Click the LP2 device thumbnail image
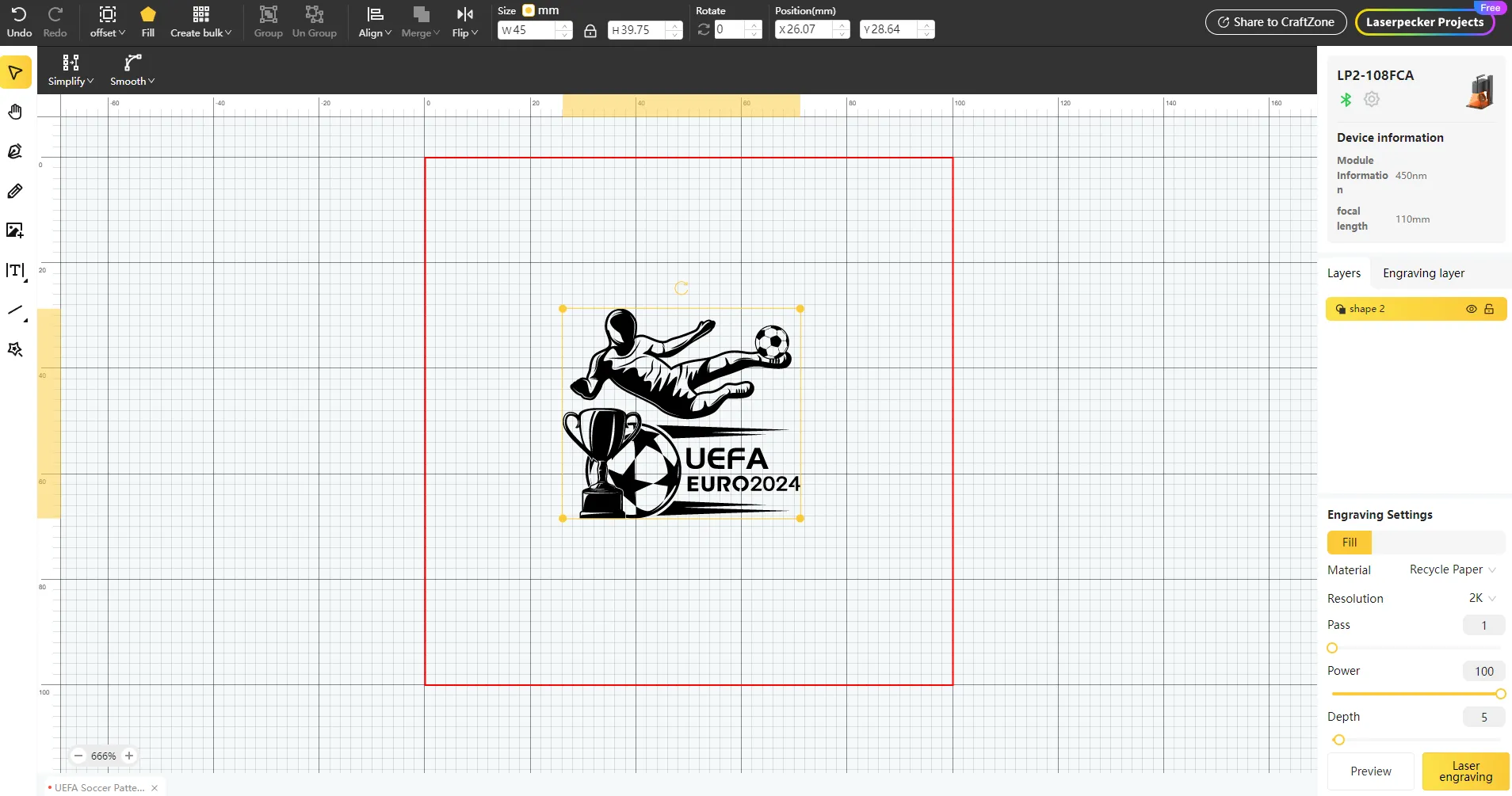The width and height of the screenshot is (1512, 796). click(1480, 91)
